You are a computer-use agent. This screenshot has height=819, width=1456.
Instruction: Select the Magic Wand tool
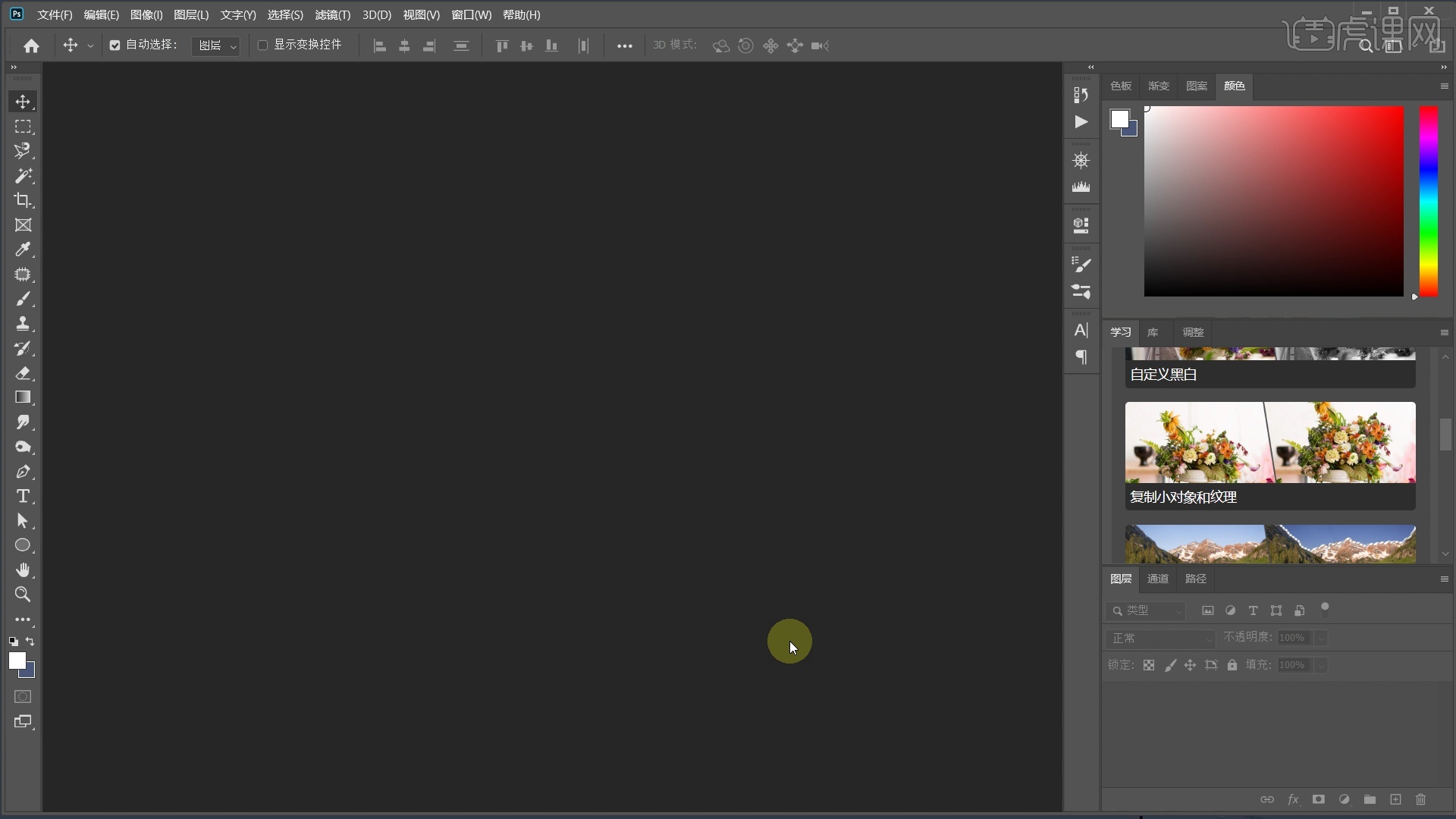tap(23, 176)
